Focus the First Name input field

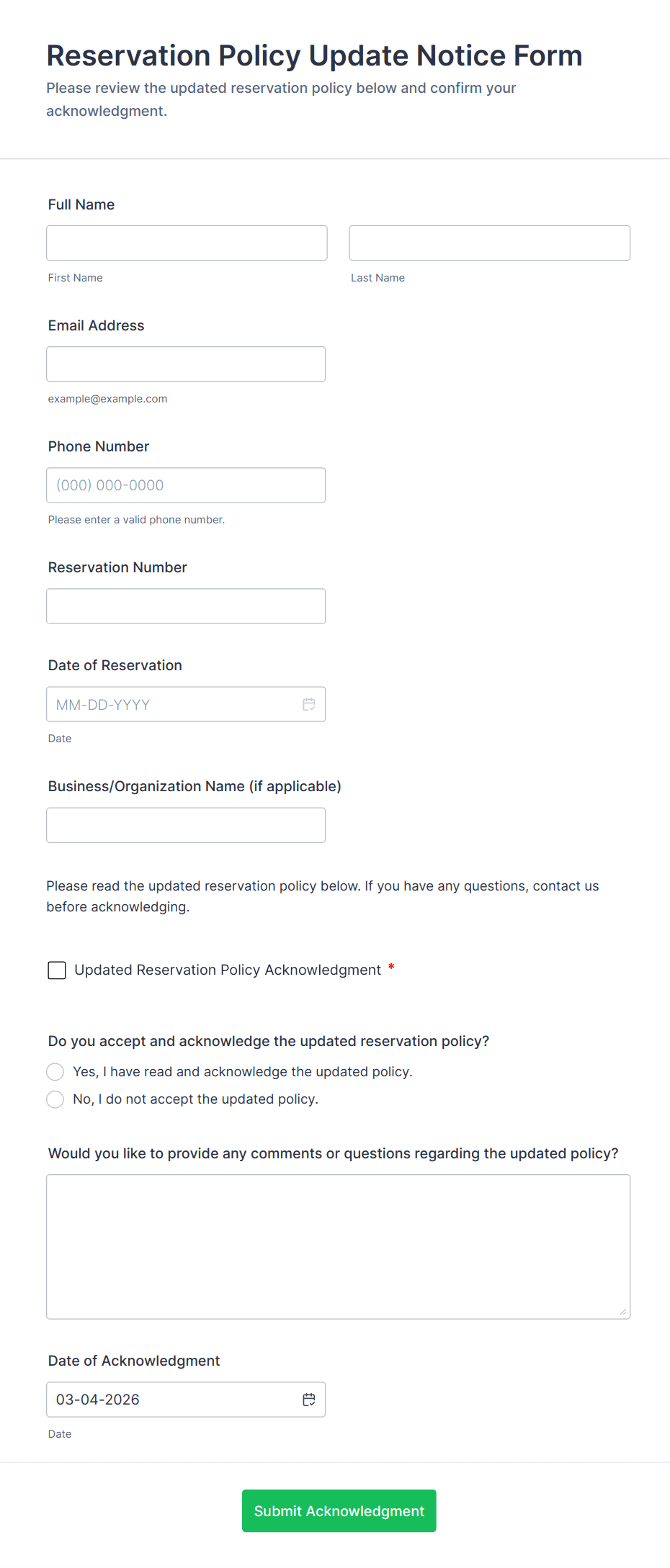click(x=187, y=243)
